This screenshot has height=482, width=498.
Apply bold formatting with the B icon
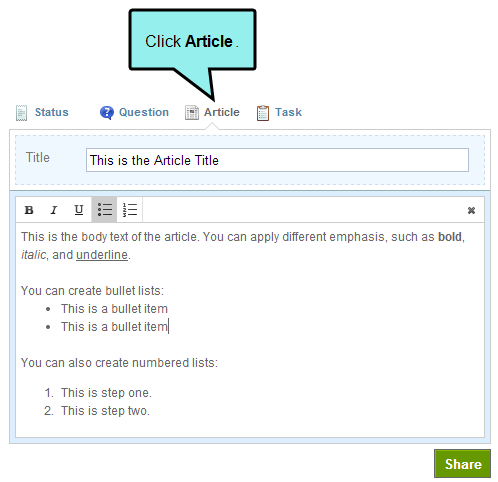click(29, 210)
